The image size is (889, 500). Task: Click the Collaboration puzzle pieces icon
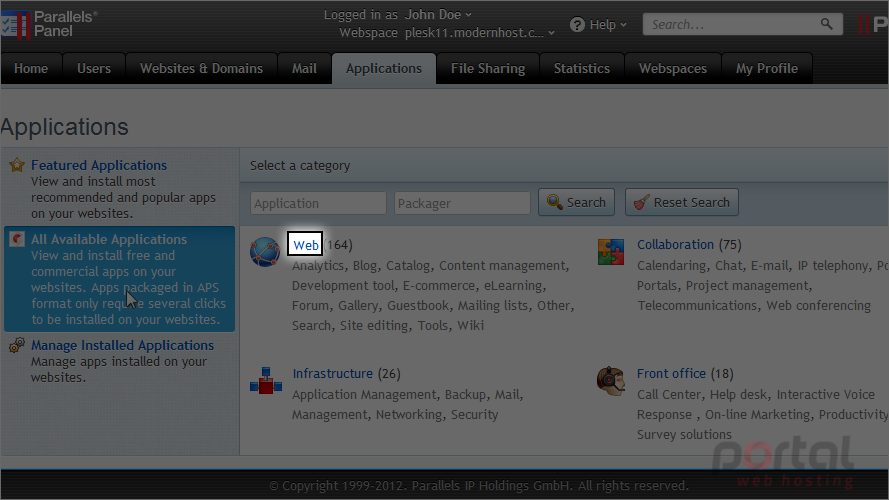[x=611, y=252]
